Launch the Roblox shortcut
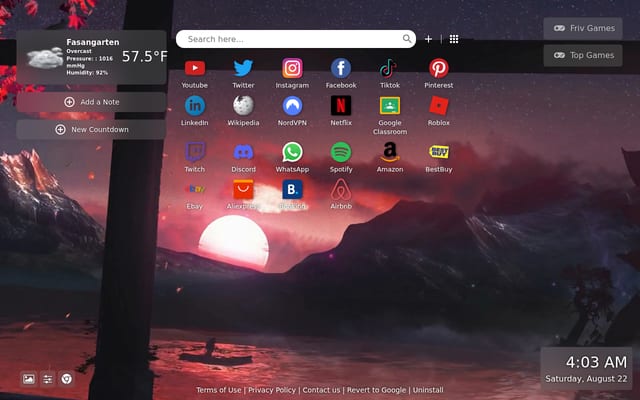The image size is (640, 400). point(439,106)
